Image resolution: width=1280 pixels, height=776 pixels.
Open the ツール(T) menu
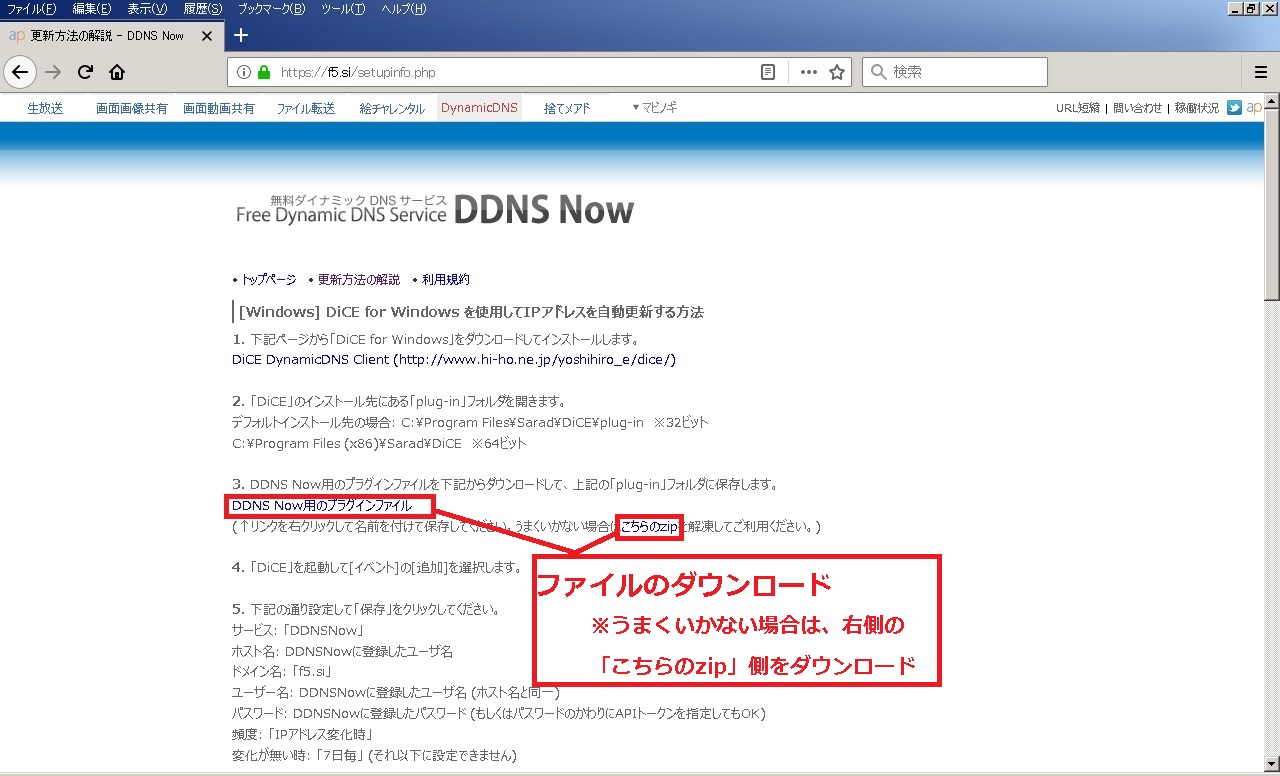pos(343,9)
